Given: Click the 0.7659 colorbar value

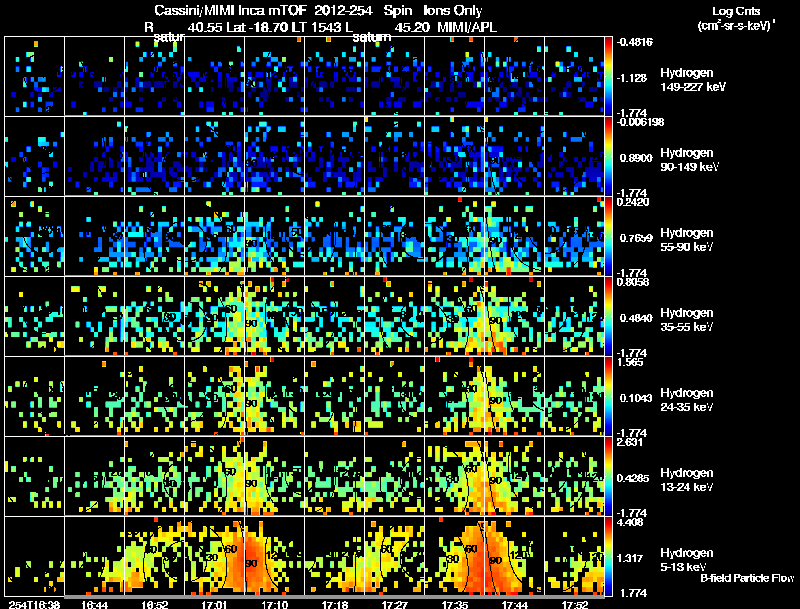Looking at the screenshot, I should (x=636, y=238).
